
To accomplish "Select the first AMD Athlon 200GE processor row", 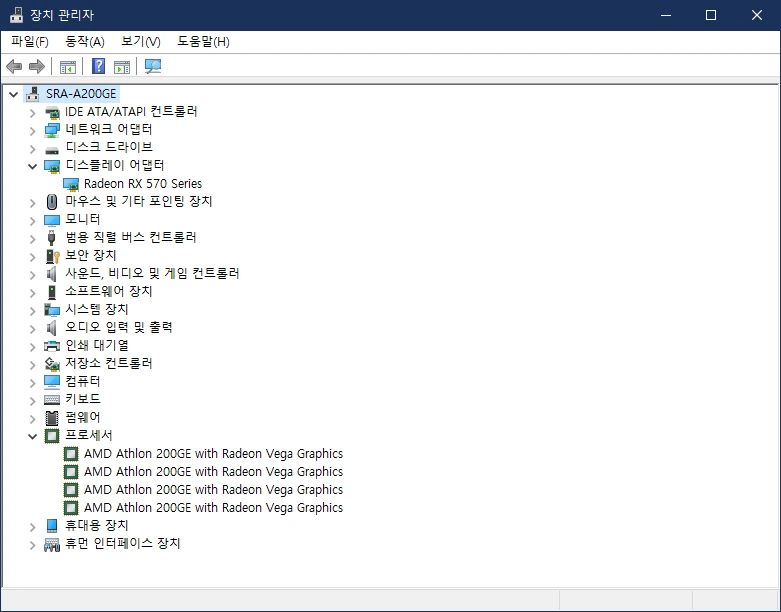I will tap(213, 454).
